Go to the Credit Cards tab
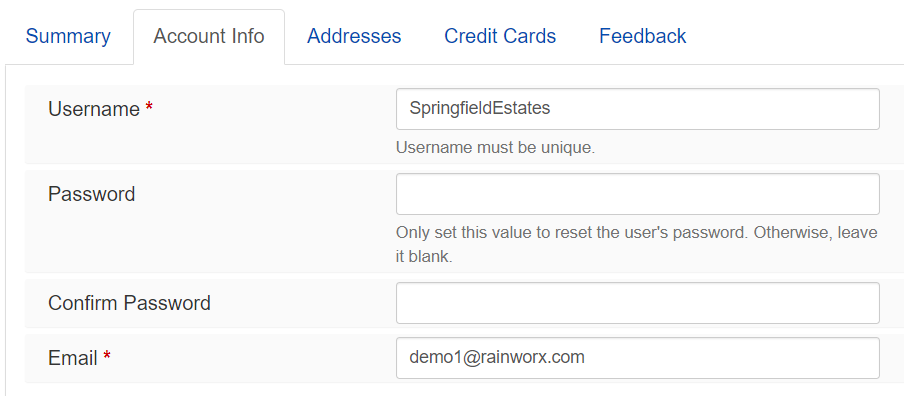904x396 pixels. [500, 36]
